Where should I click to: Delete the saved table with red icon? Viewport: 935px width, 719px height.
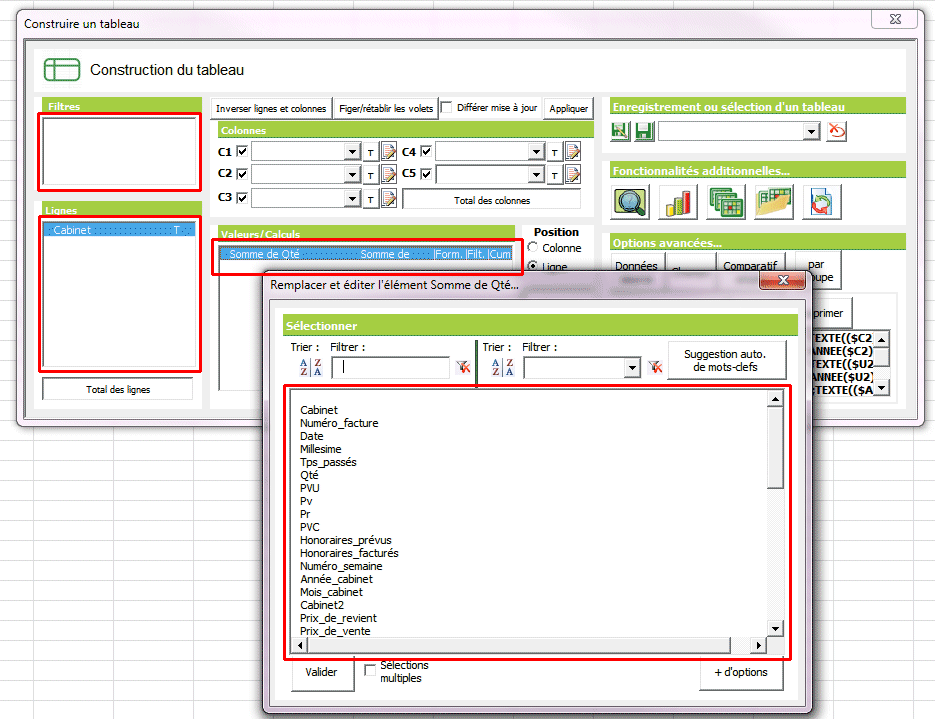[x=837, y=131]
